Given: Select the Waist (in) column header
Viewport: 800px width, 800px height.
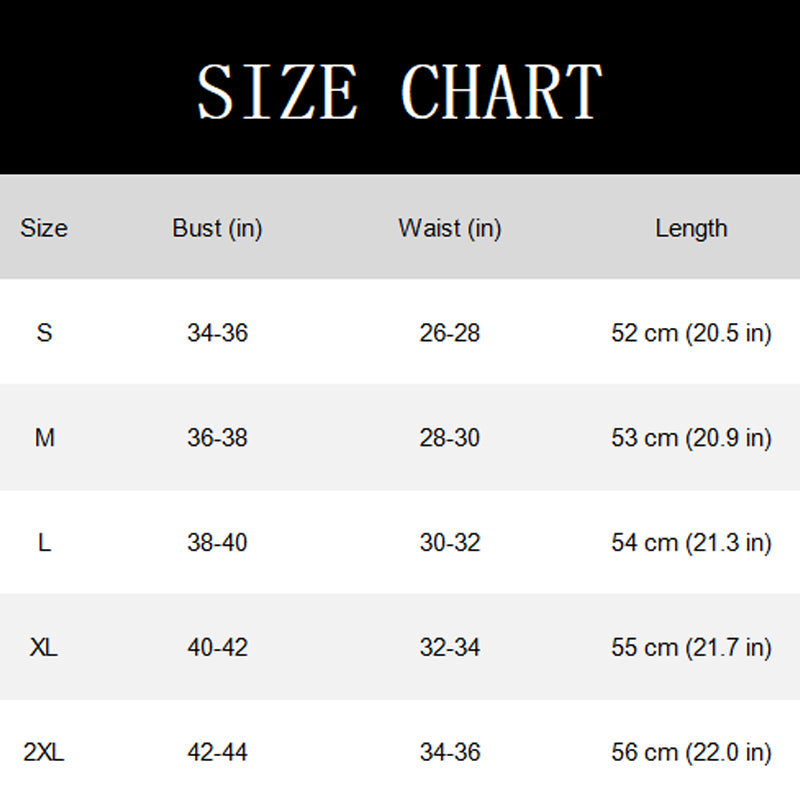Looking at the screenshot, I should (450, 228).
